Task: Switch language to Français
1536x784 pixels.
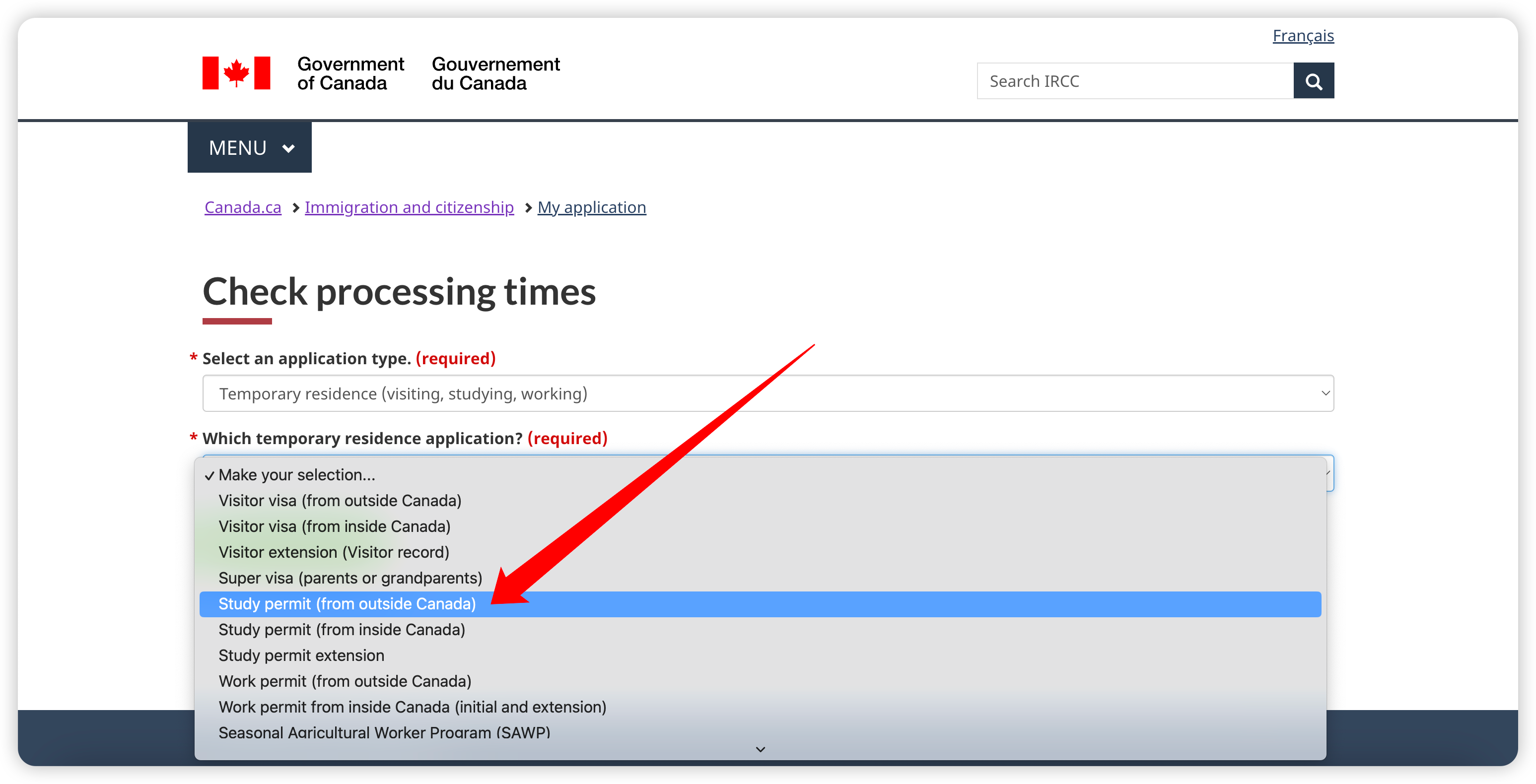Action: [x=1303, y=36]
